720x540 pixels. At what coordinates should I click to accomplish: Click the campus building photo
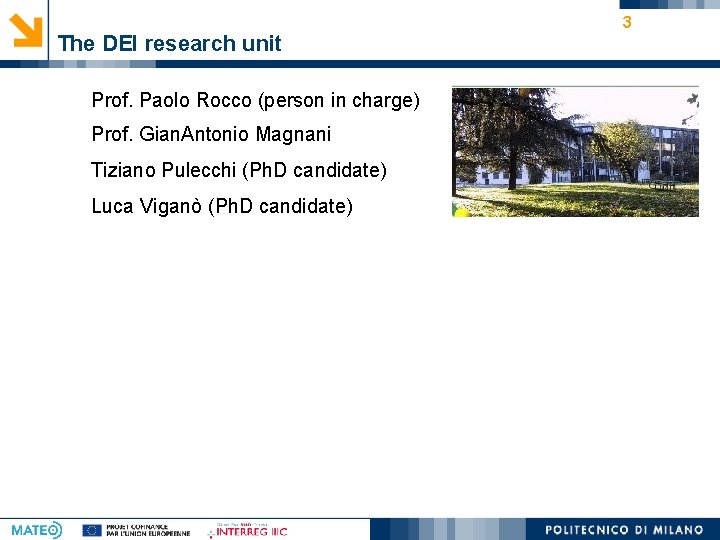pos(575,152)
